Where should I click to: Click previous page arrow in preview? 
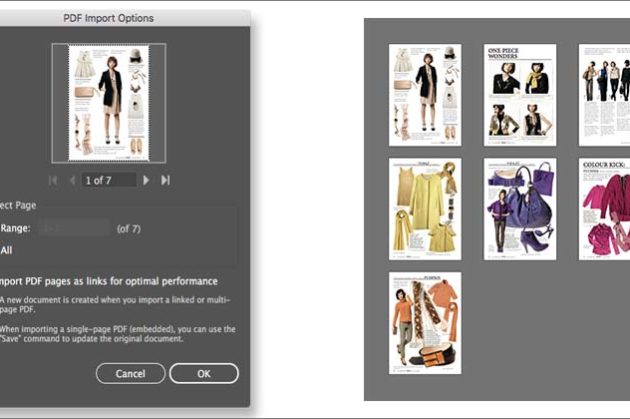click(x=71, y=180)
